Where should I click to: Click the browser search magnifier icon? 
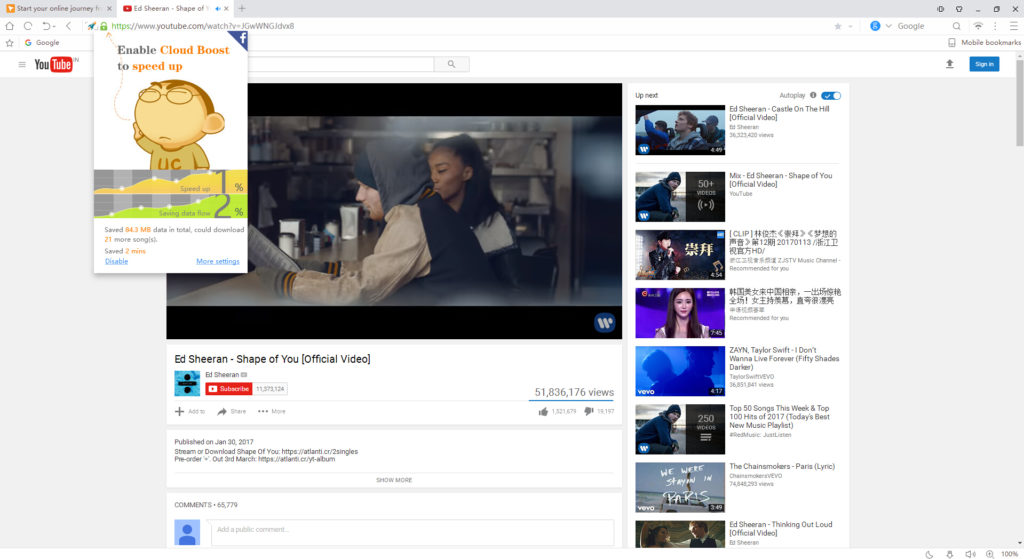coord(956,26)
